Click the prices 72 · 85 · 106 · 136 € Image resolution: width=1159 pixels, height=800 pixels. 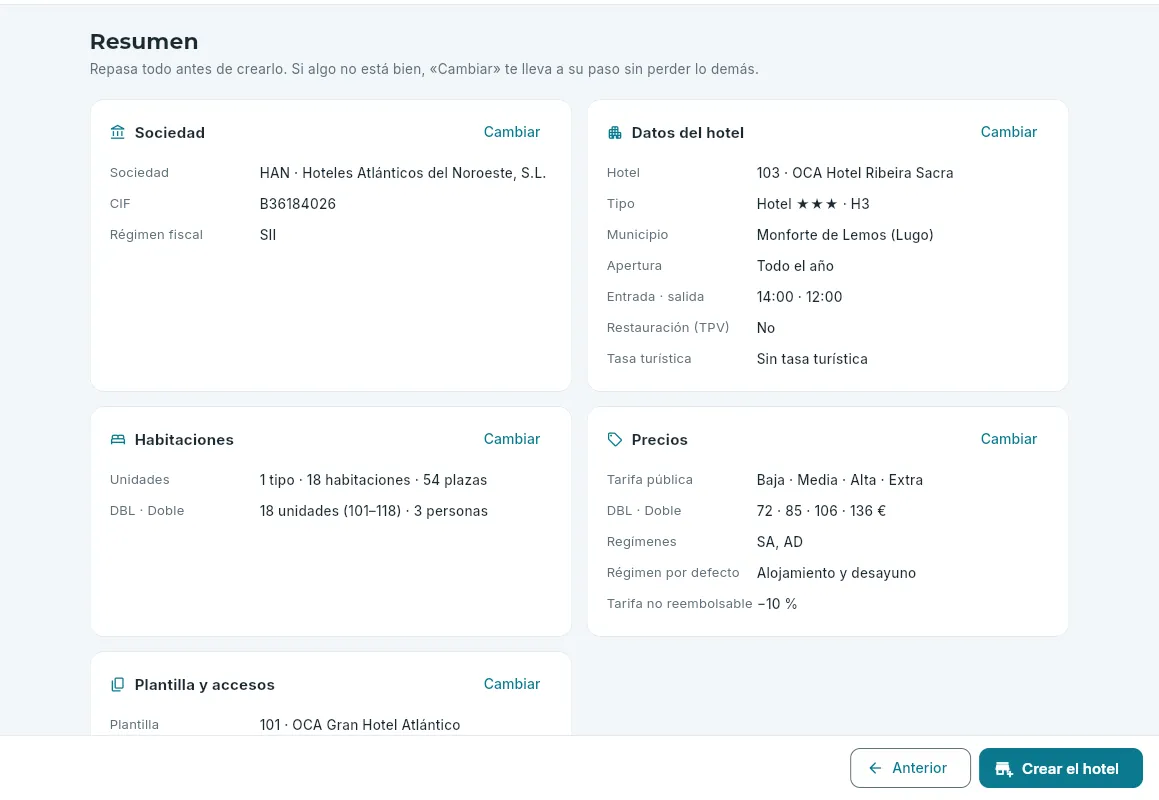(x=820, y=511)
